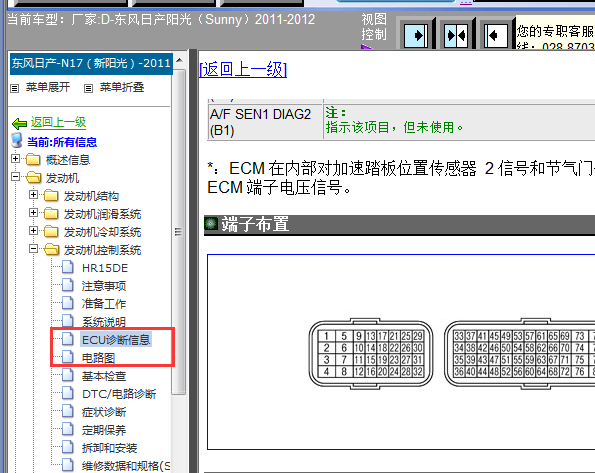Click the 发动机控制系统 folder icon
The image size is (595, 473).
[52, 249]
